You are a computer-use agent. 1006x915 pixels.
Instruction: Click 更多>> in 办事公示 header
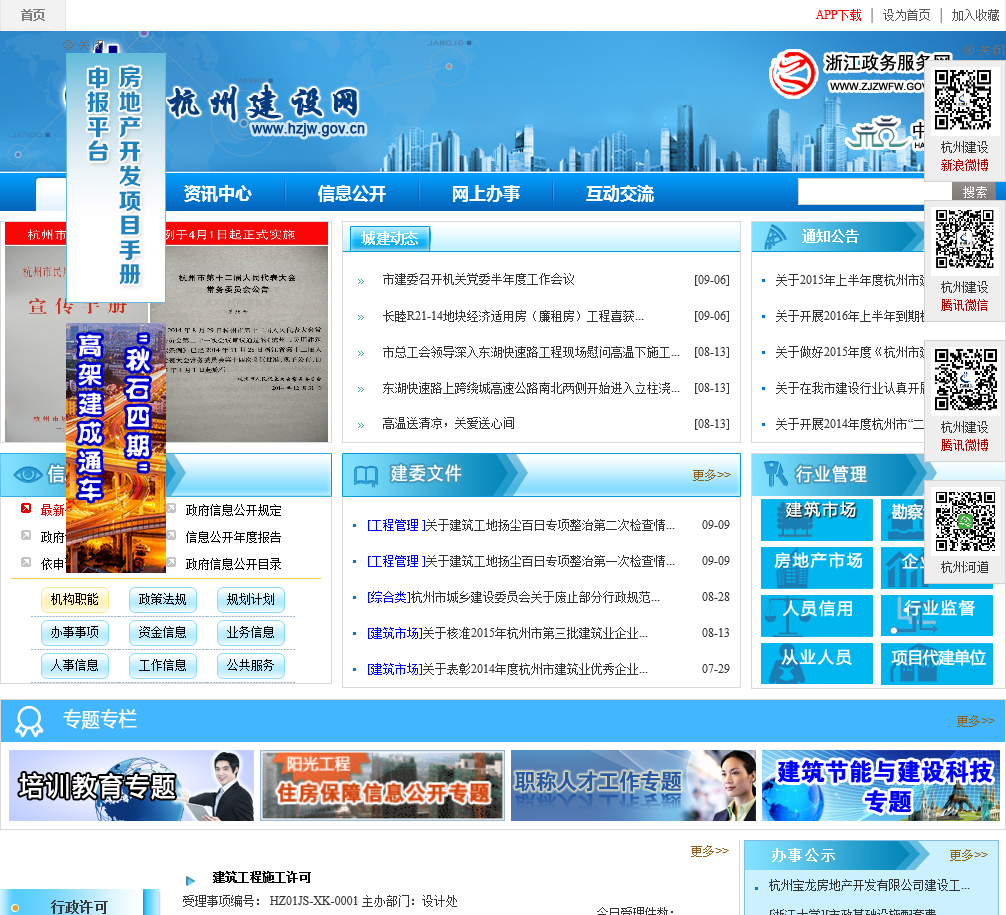[x=968, y=855]
